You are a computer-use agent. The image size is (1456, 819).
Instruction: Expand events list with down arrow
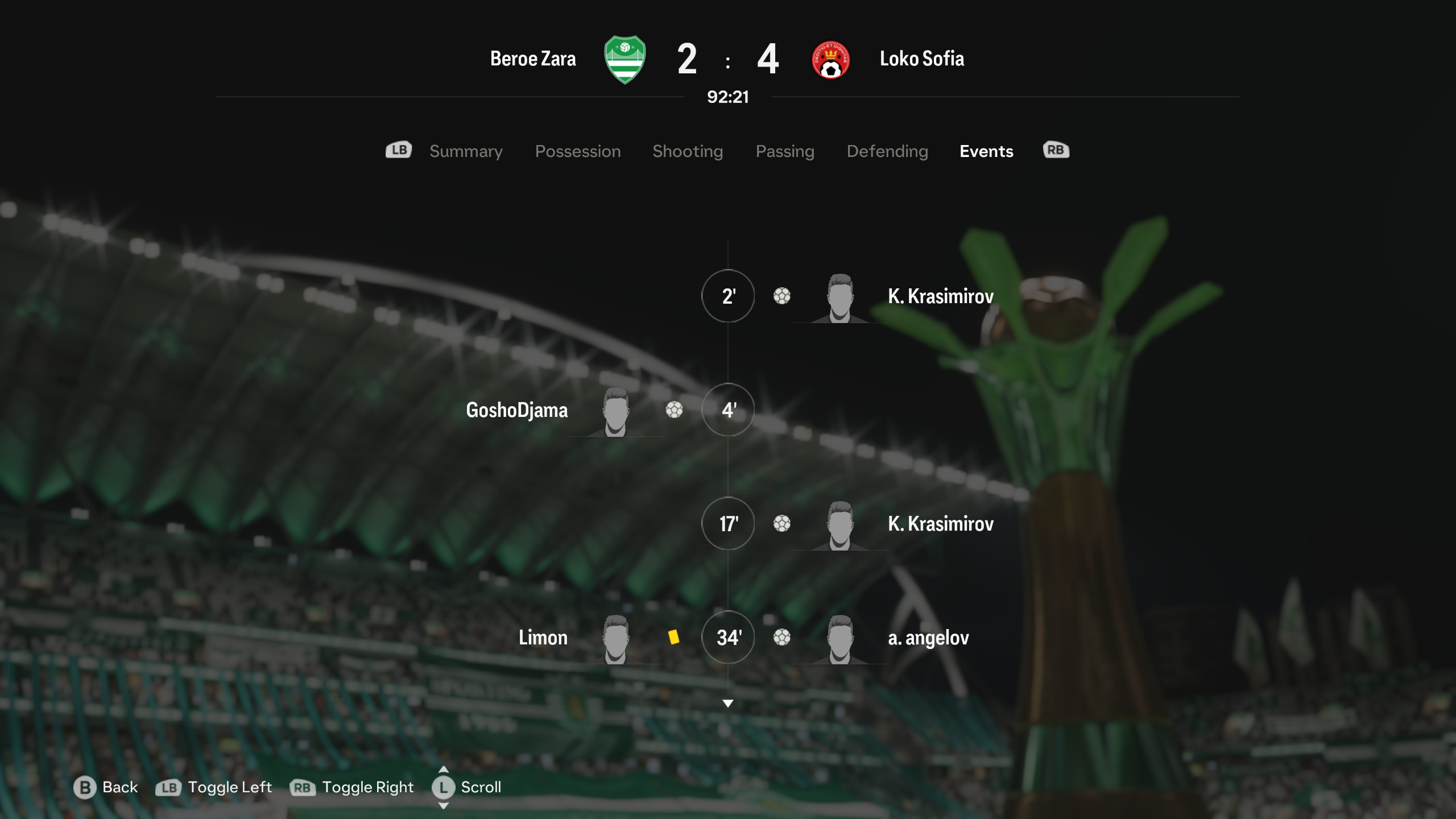coord(728,704)
